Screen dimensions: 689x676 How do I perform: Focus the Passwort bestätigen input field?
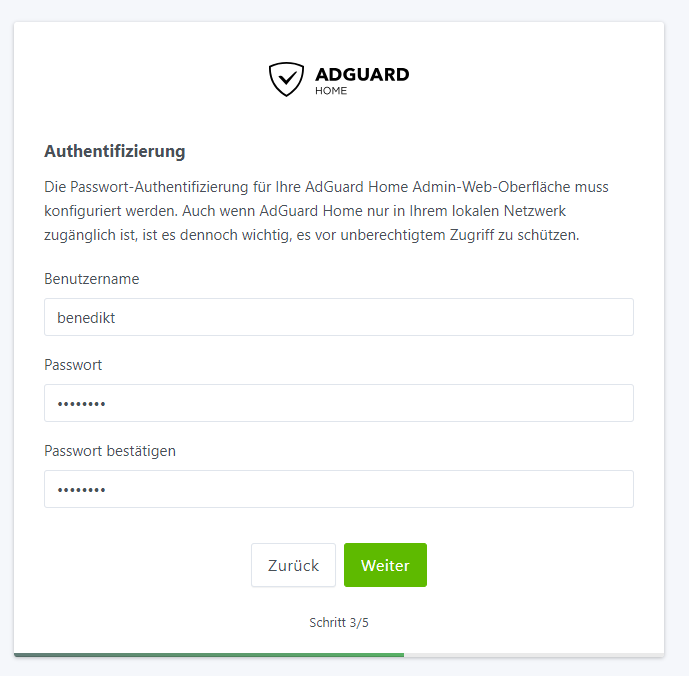pyautogui.click(x=339, y=489)
